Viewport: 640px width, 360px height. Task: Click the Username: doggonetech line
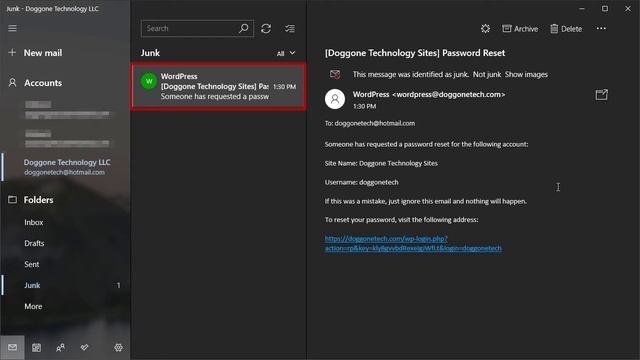point(362,182)
